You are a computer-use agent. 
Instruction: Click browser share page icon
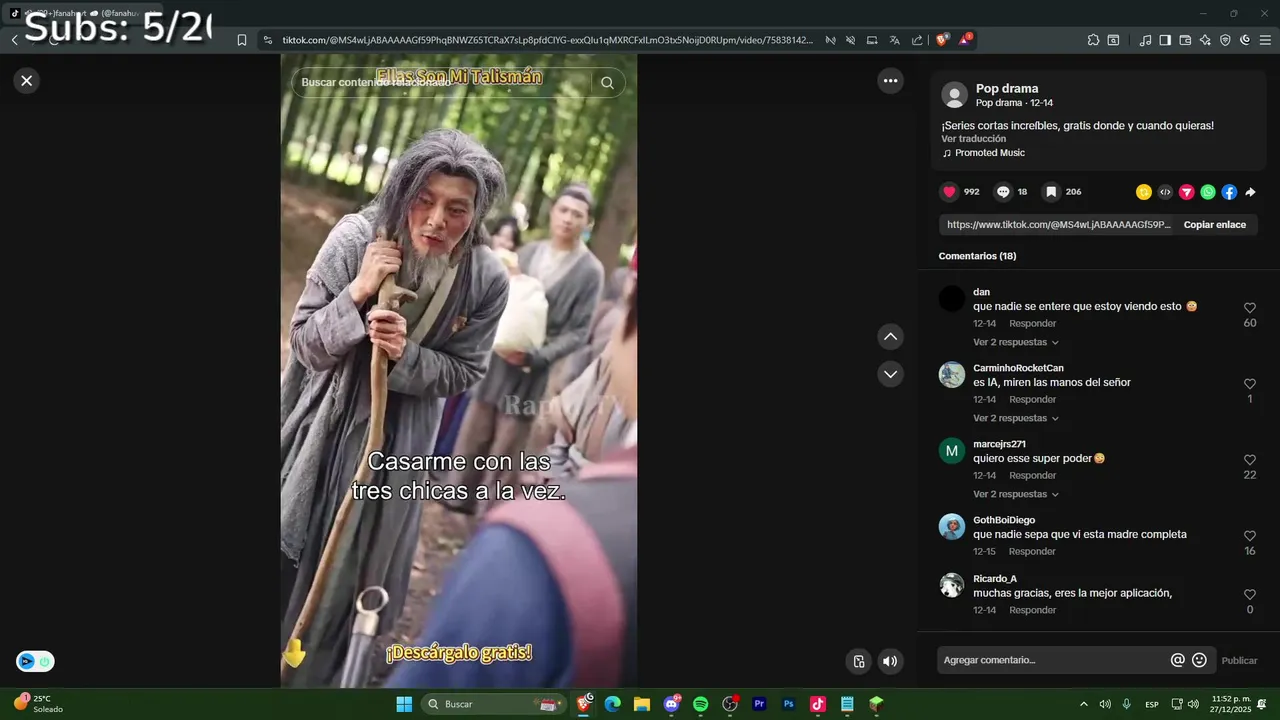(917, 40)
